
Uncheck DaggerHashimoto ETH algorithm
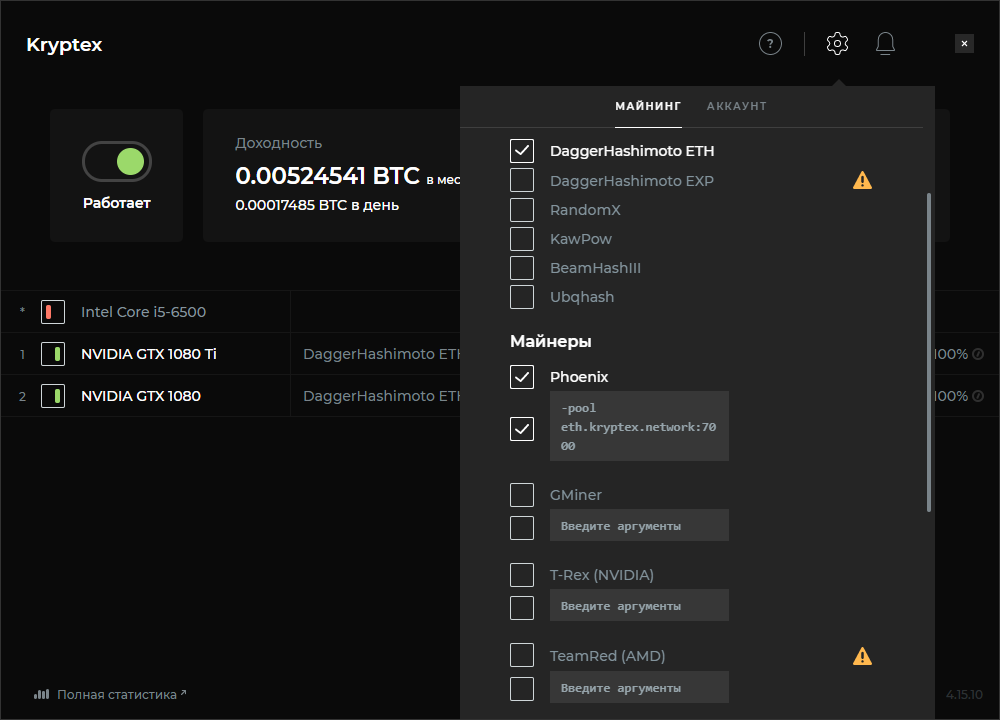(522, 151)
